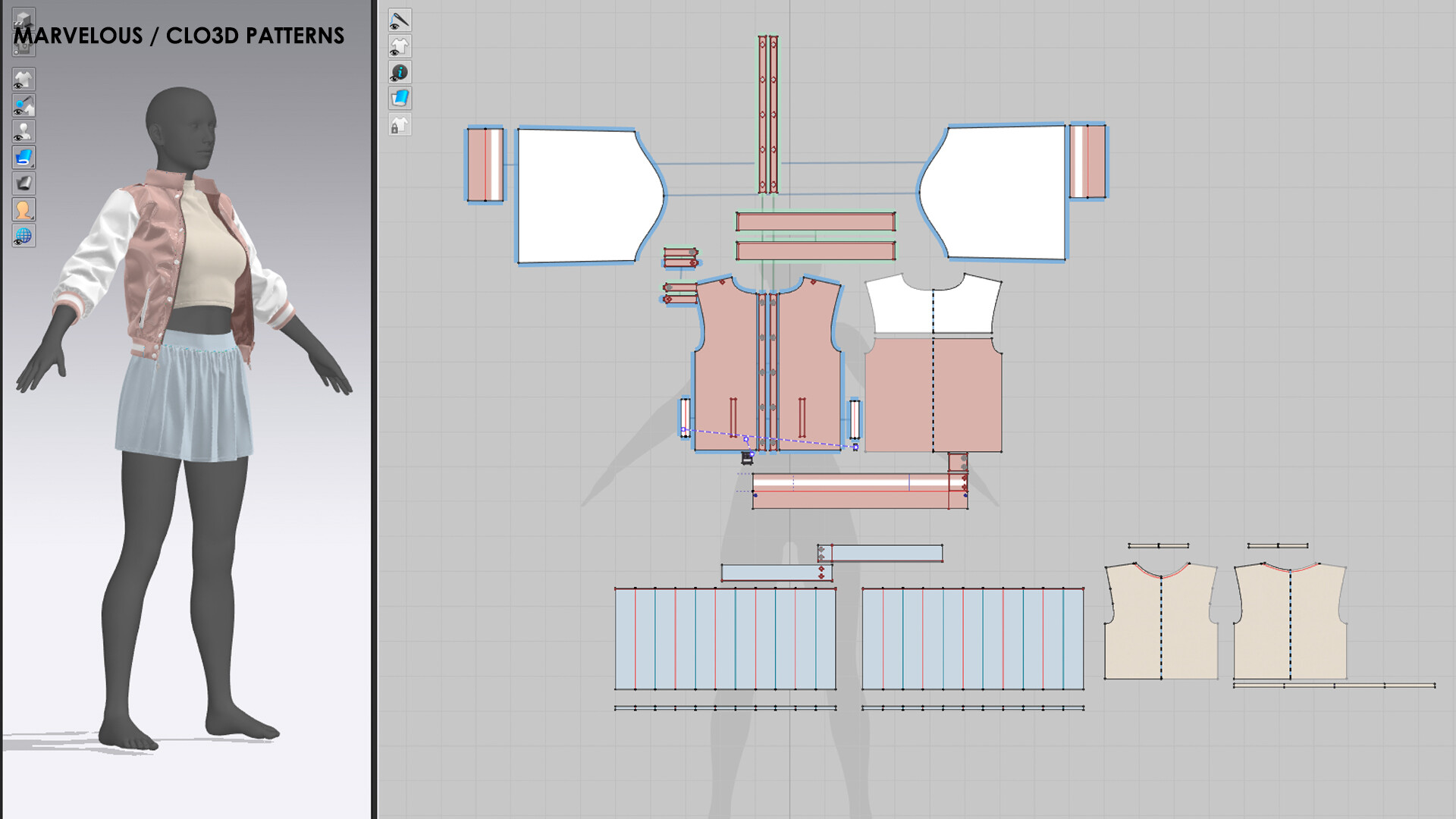The height and width of the screenshot is (819, 1456).
Task: Select the right beige crop top pattern
Action: coord(1290,621)
